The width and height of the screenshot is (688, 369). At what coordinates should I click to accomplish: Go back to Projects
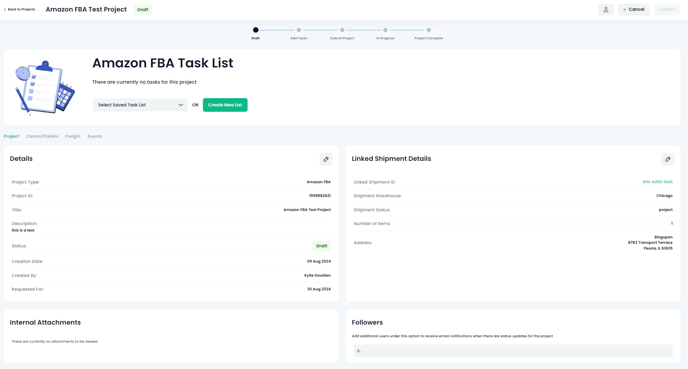[19, 9]
